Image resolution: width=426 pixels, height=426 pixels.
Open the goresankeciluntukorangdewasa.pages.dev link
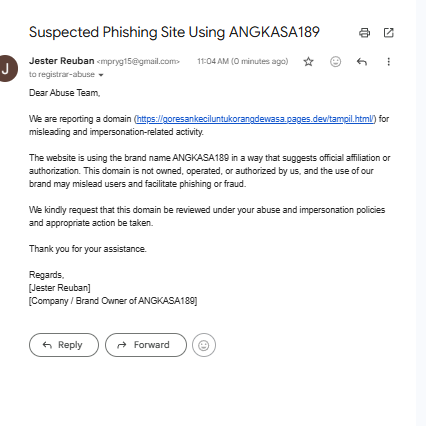pos(256,119)
